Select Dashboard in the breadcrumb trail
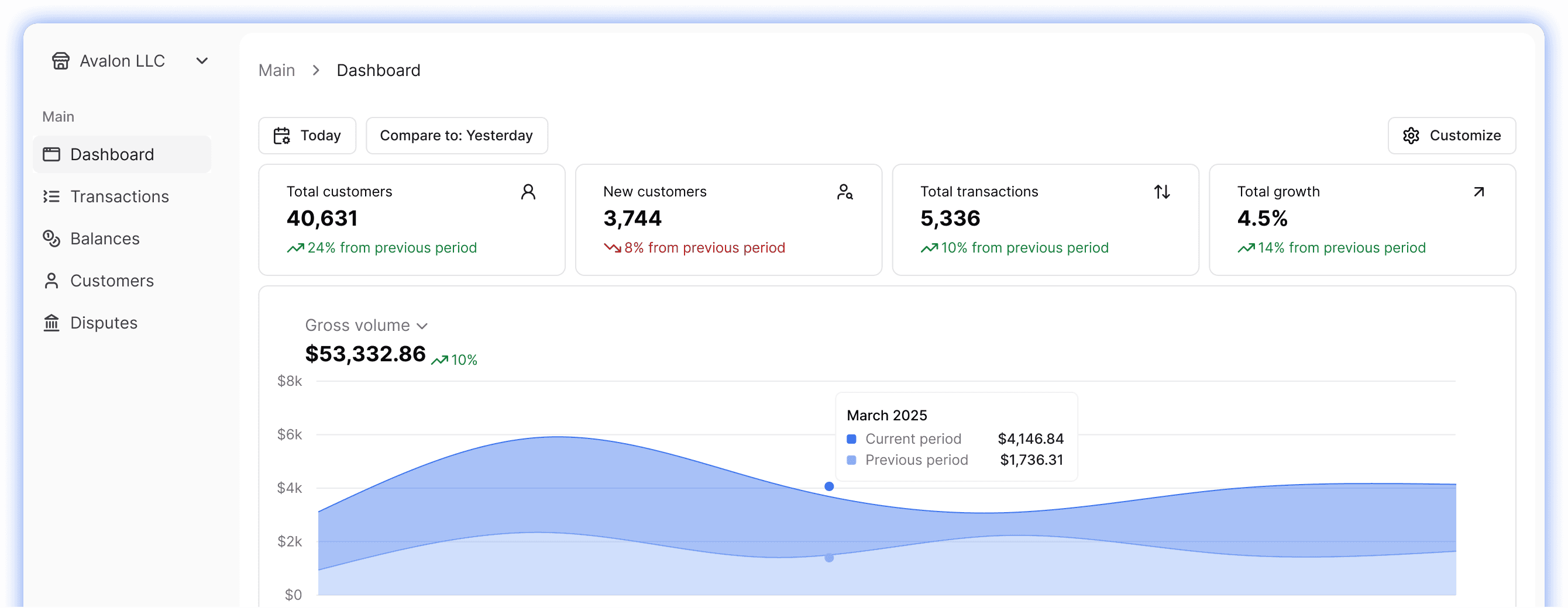The height and width of the screenshot is (608, 1568). 379,70
